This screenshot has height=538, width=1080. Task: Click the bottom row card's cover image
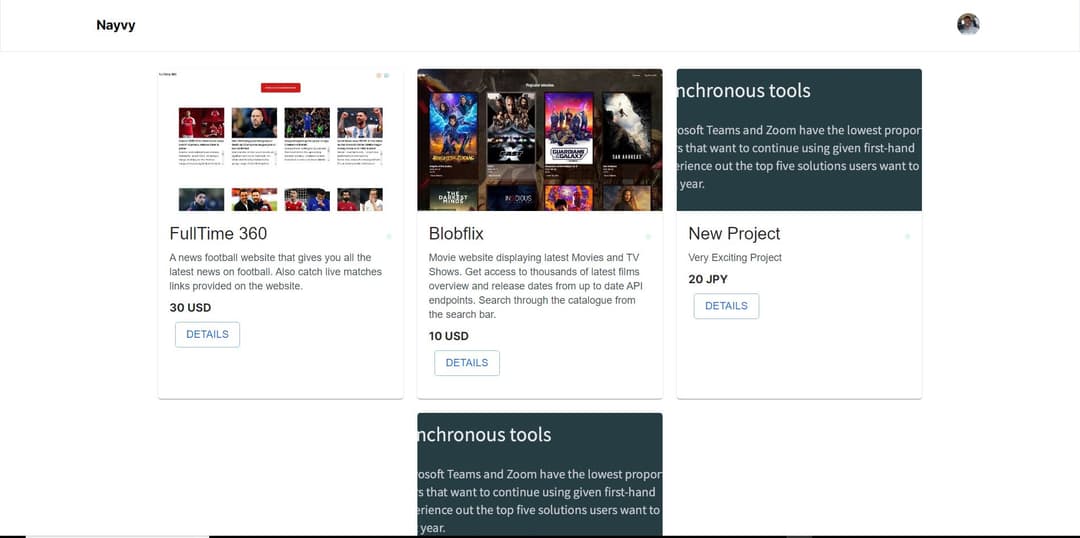pyautogui.click(x=539, y=475)
